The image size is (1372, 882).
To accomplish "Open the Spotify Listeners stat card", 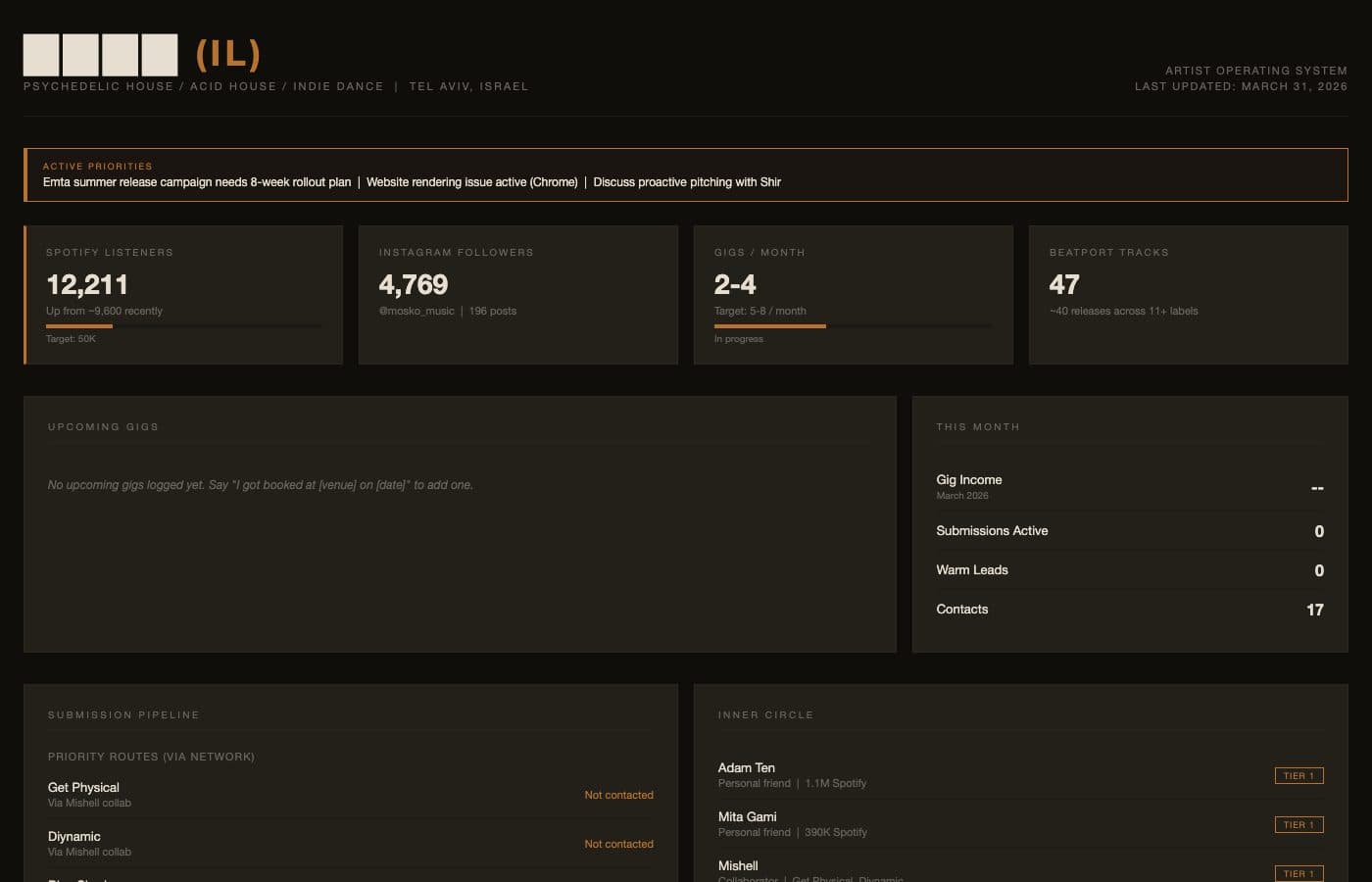I will click(x=183, y=294).
